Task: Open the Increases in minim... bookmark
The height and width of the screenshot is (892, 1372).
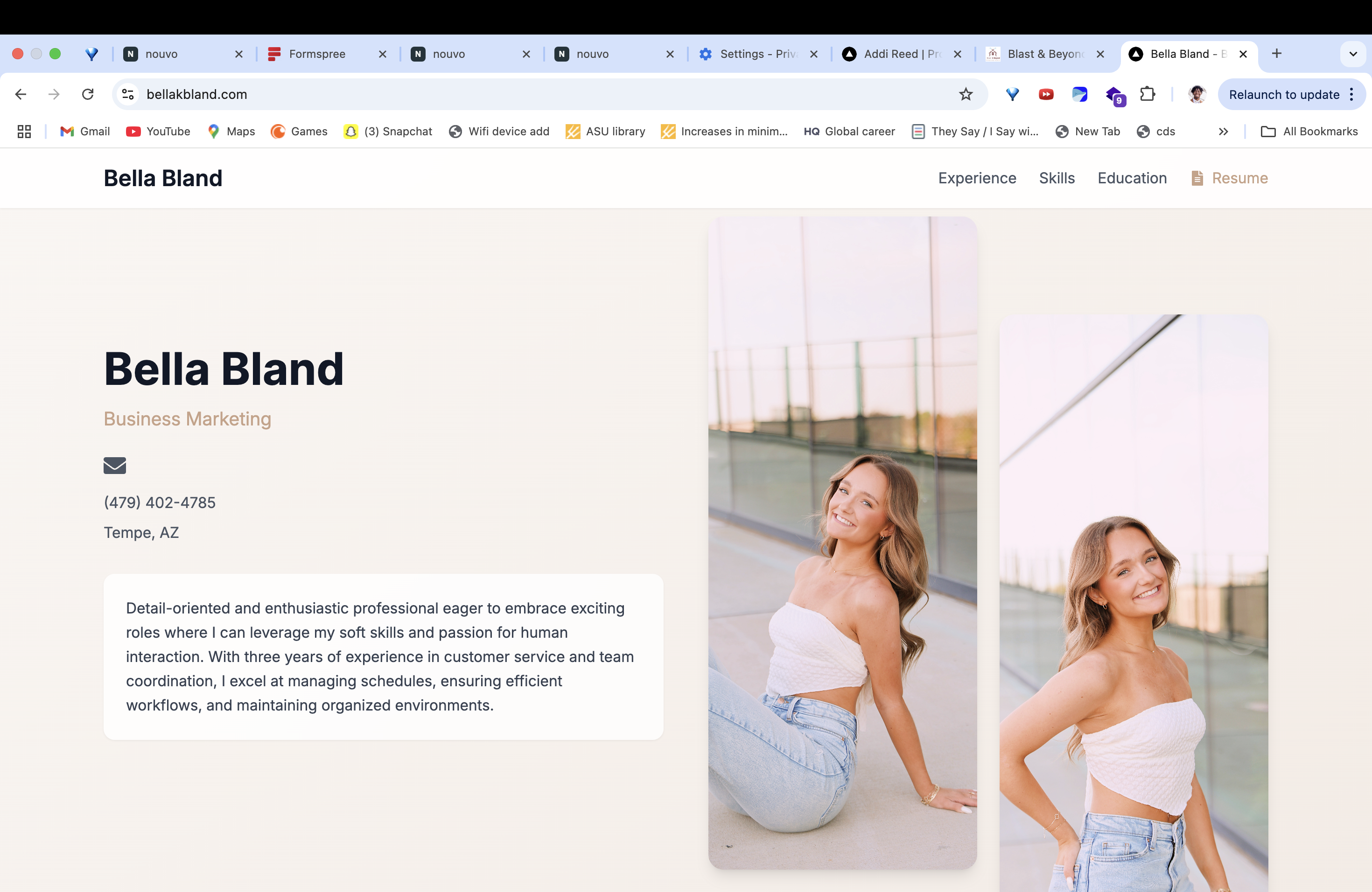Action: [724, 132]
